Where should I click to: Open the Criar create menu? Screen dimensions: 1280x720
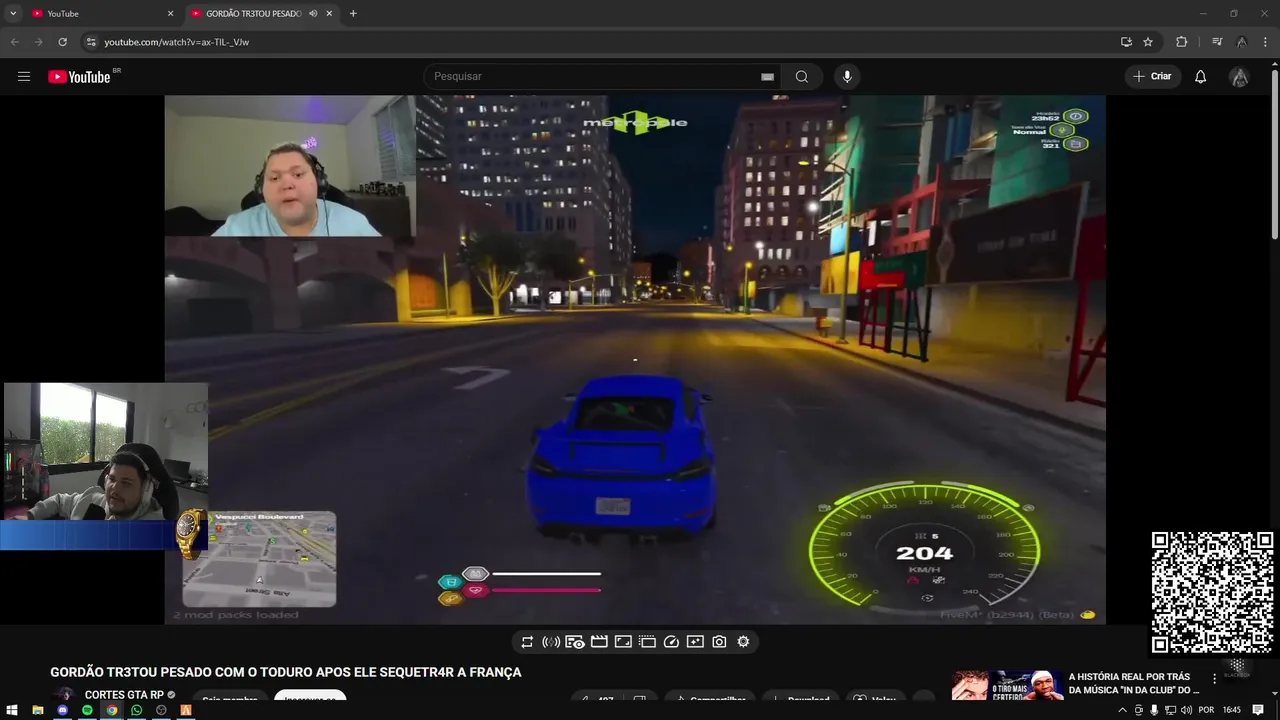pyautogui.click(x=1152, y=76)
